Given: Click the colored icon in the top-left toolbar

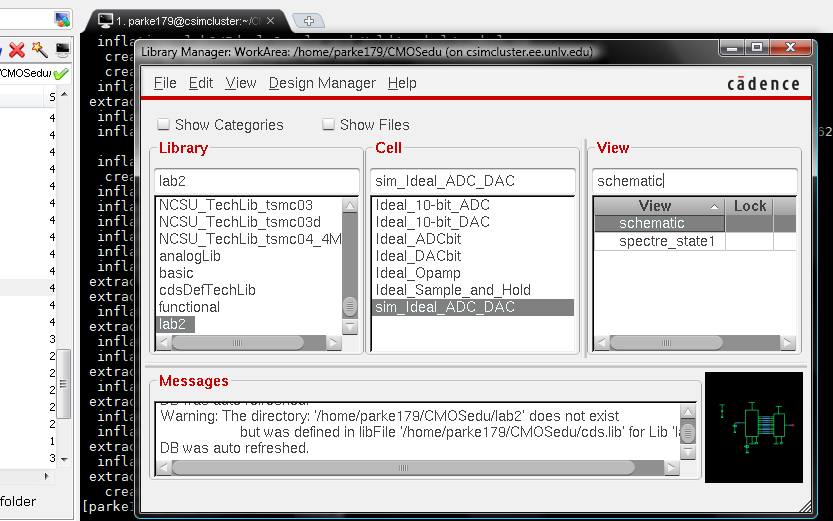Looking at the screenshot, I should tap(62, 19).
